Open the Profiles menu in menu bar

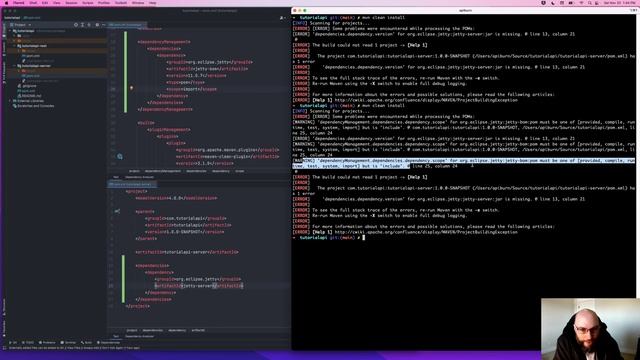pos(104,3)
